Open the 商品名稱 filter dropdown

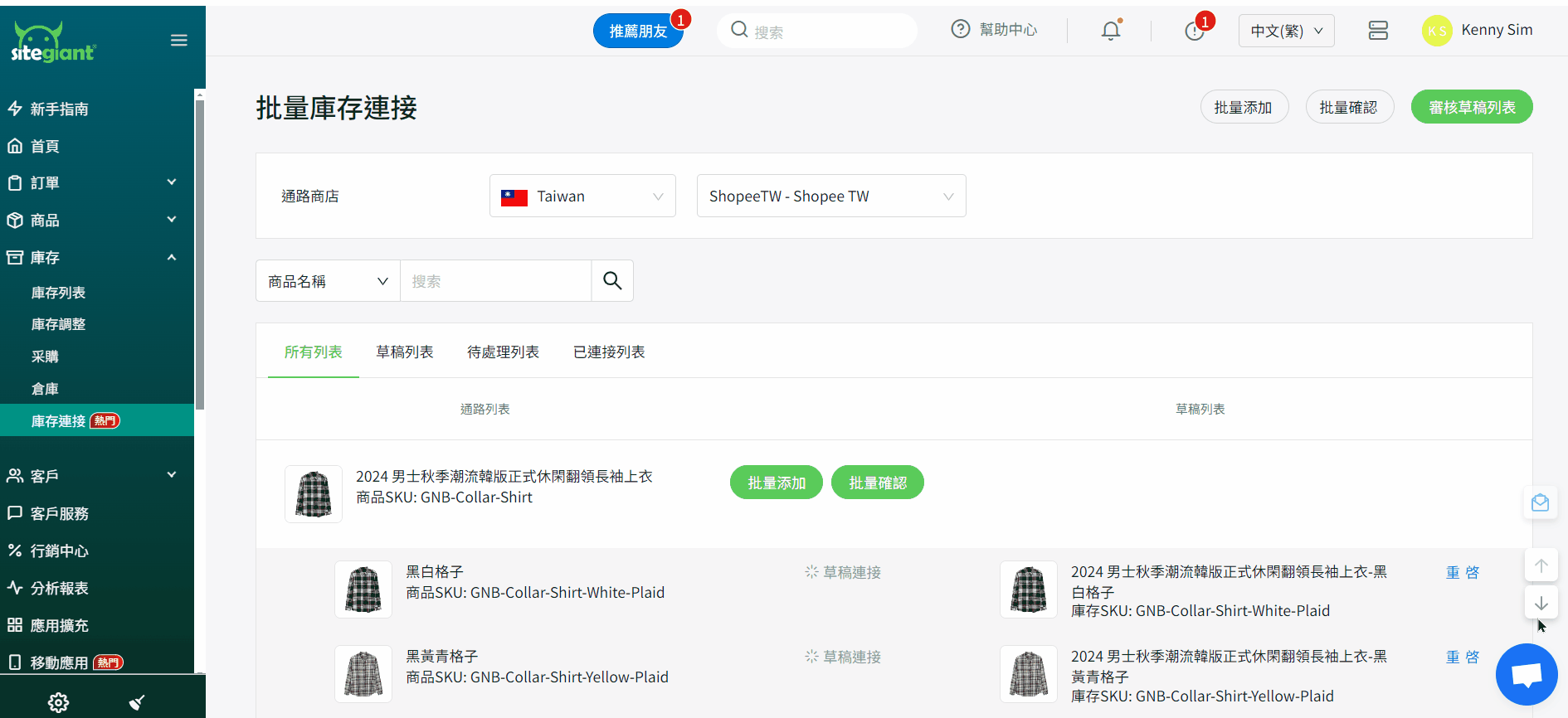pyautogui.click(x=328, y=281)
